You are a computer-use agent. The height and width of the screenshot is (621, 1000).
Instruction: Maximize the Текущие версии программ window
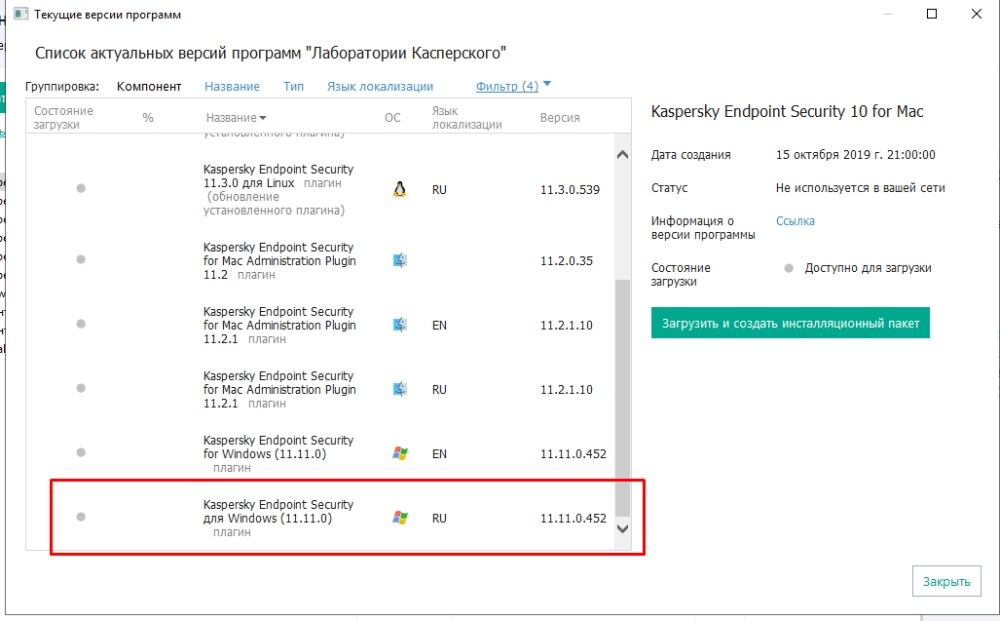[x=932, y=14]
